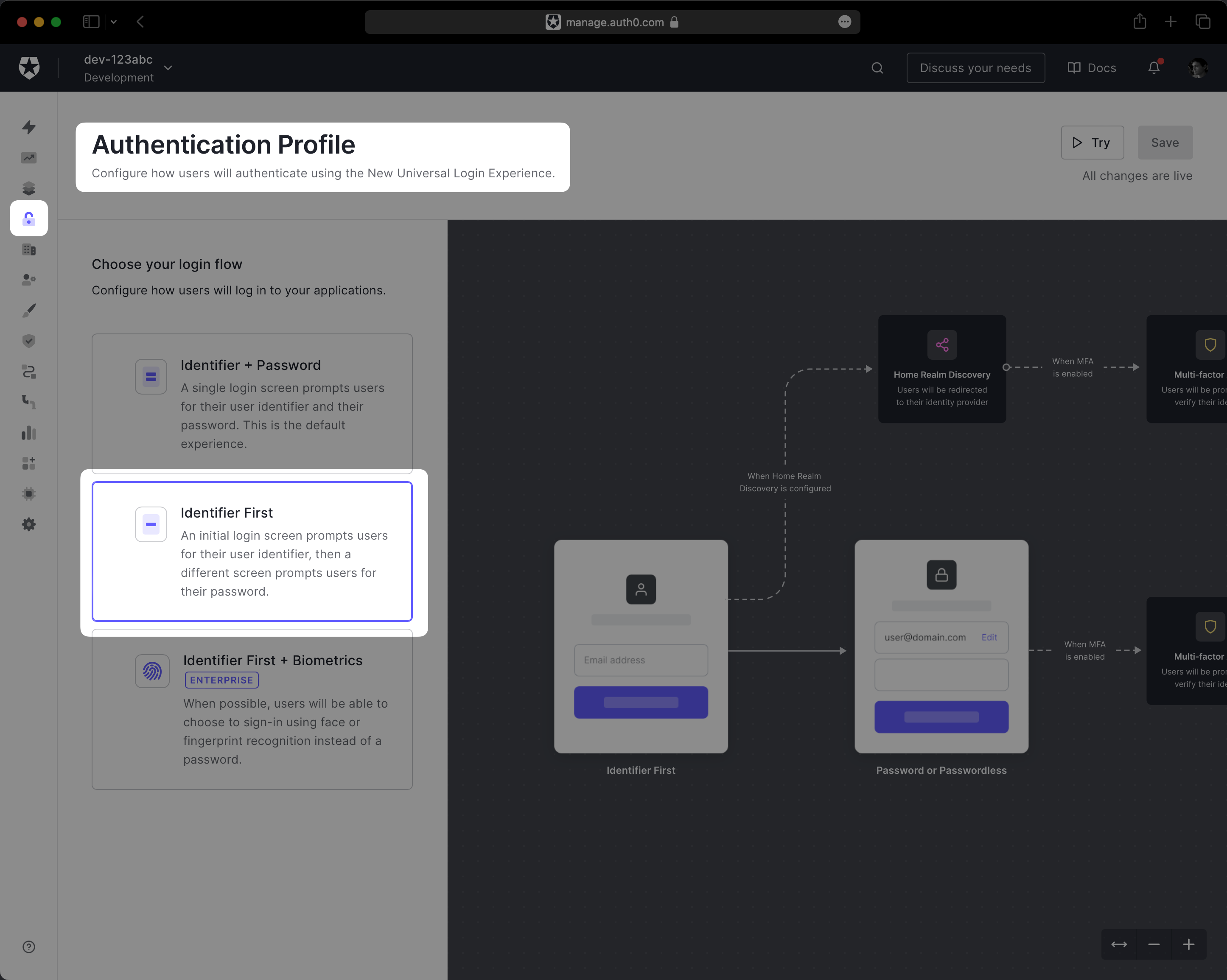Open the browser sidebar chevron dropdown
This screenshot has width=1227, height=980.
tap(114, 22)
